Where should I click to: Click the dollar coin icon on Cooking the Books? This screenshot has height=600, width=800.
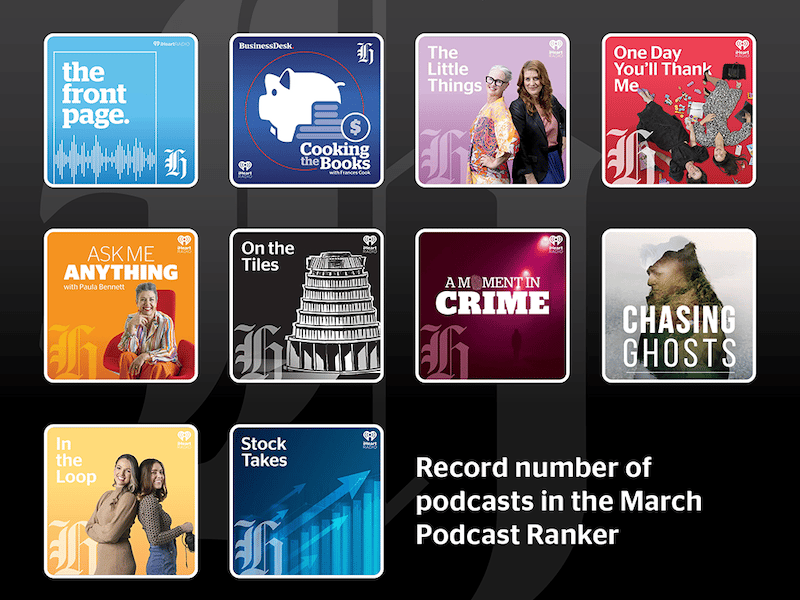tap(356, 127)
